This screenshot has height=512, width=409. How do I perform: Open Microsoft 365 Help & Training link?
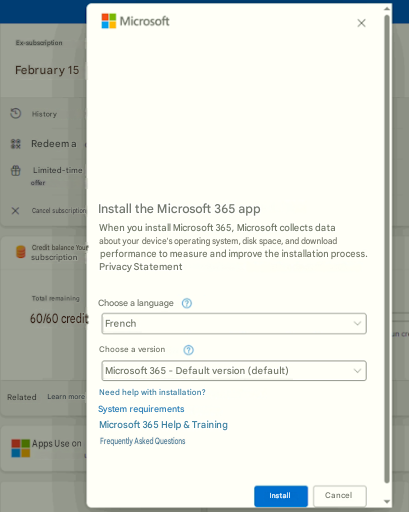tap(163, 425)
